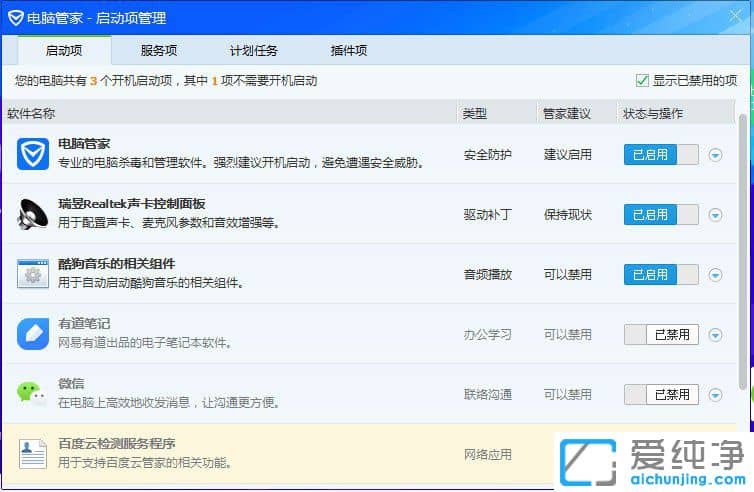Uncheck the 显示已禁用的项 checkbox
754x492 pixels.
click(642, 80)
